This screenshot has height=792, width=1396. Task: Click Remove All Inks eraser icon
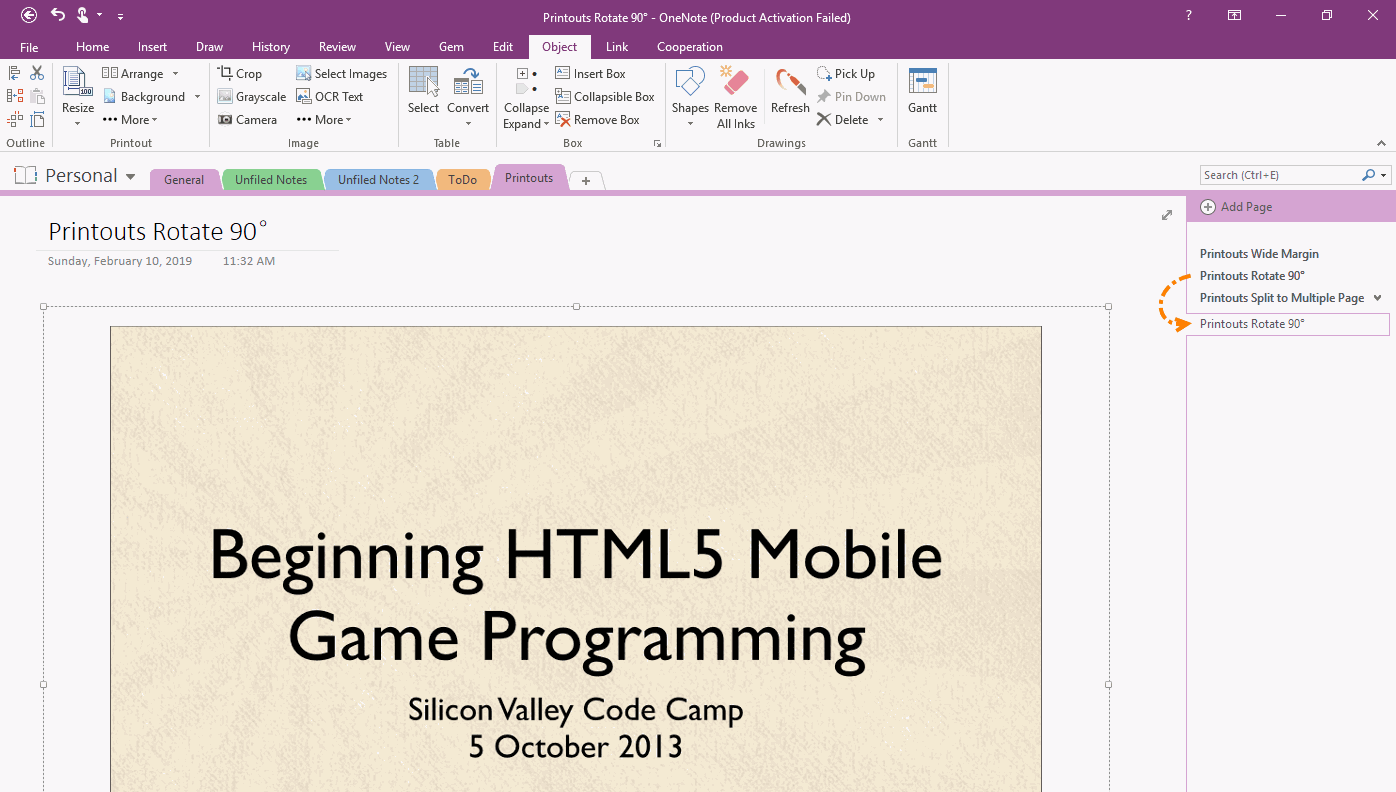(735, 83)
